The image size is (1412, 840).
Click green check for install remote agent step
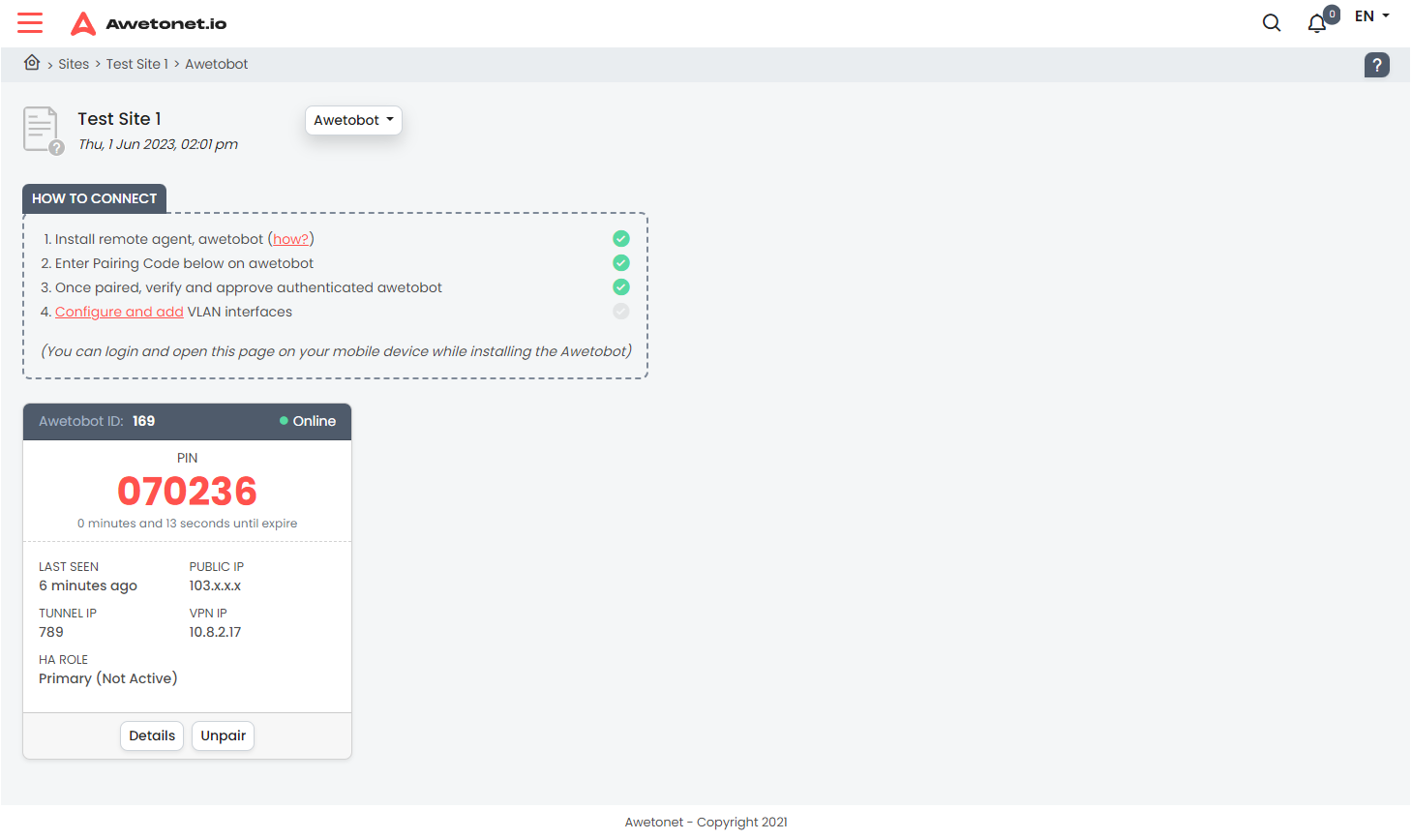(621, 238)
